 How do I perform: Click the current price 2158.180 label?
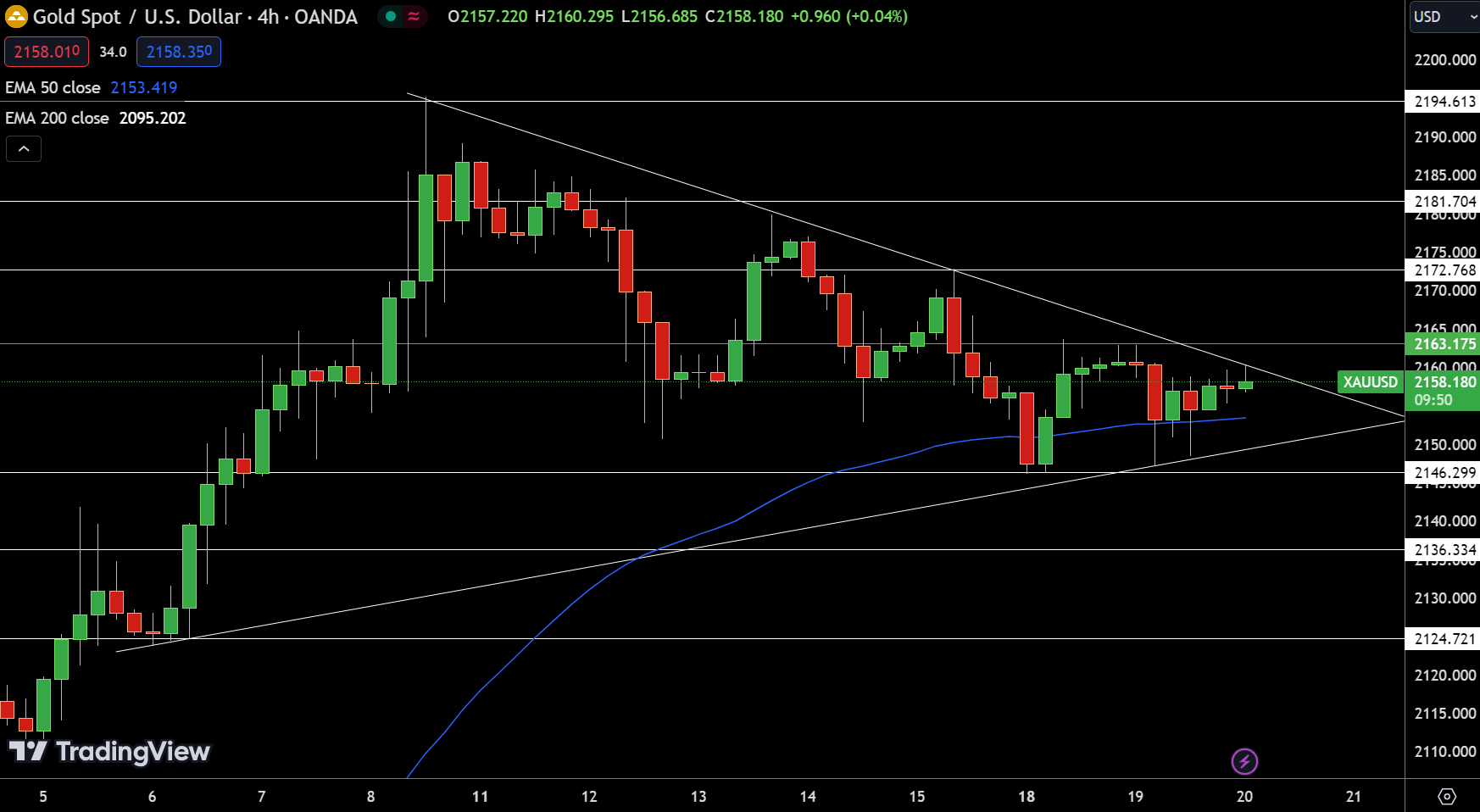1444,382
